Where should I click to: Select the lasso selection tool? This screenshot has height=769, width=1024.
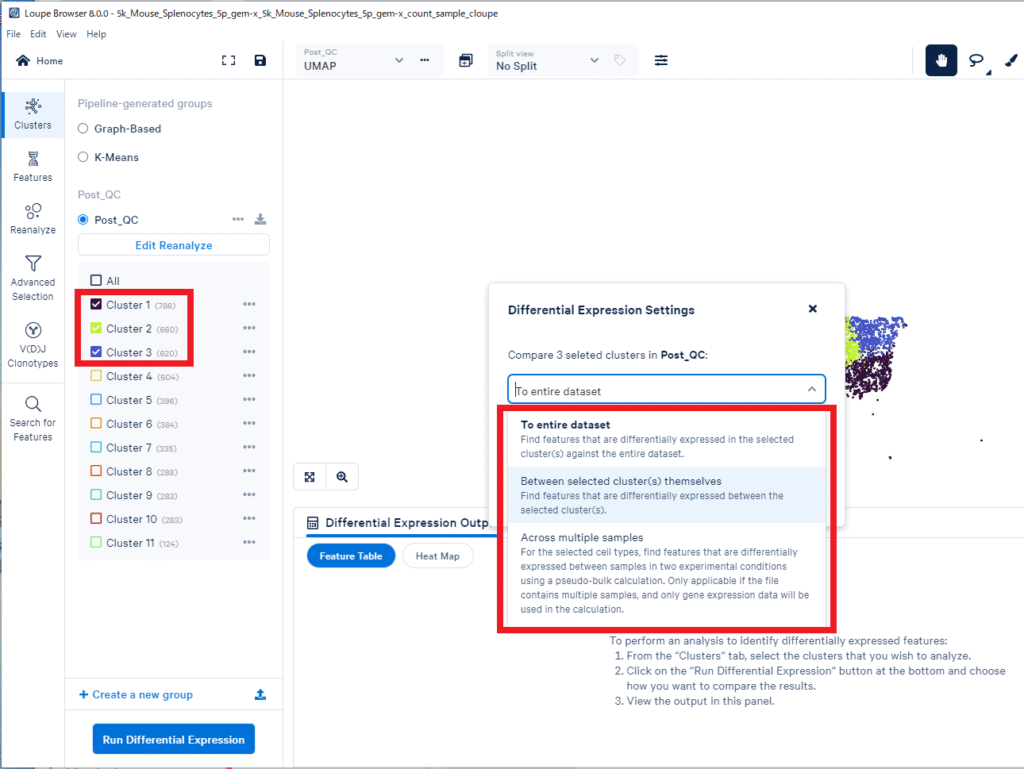coord(976,61)
